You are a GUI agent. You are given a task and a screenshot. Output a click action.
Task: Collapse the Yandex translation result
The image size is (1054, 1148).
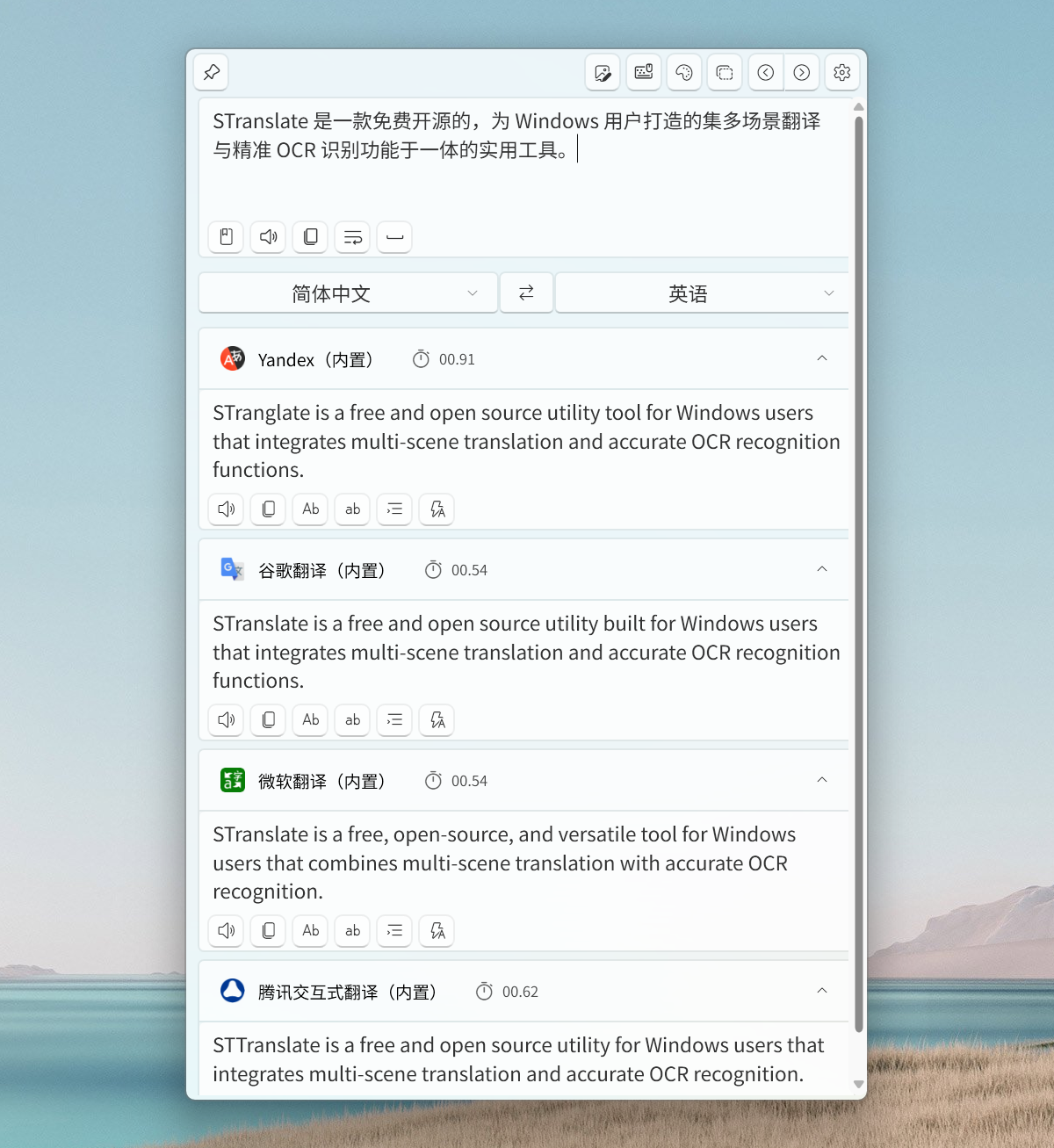pyautogui.click(x=822, y=358)
